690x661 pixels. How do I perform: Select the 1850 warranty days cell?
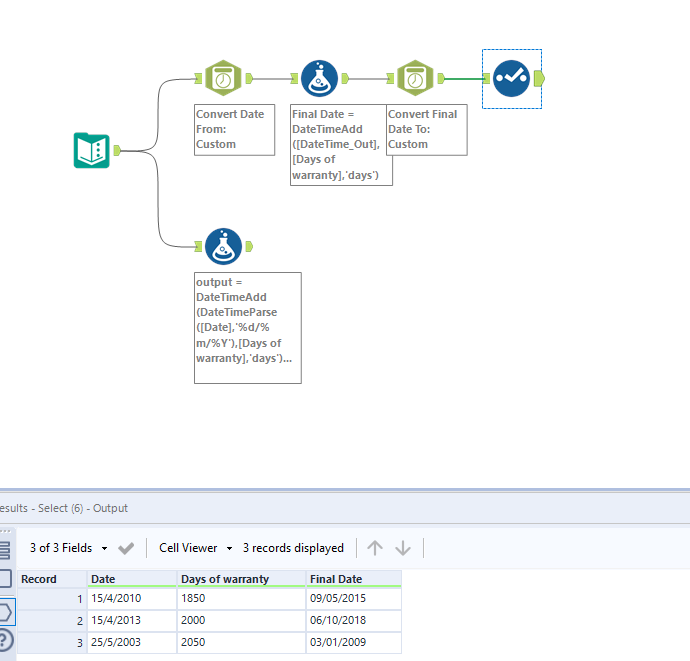241,599
